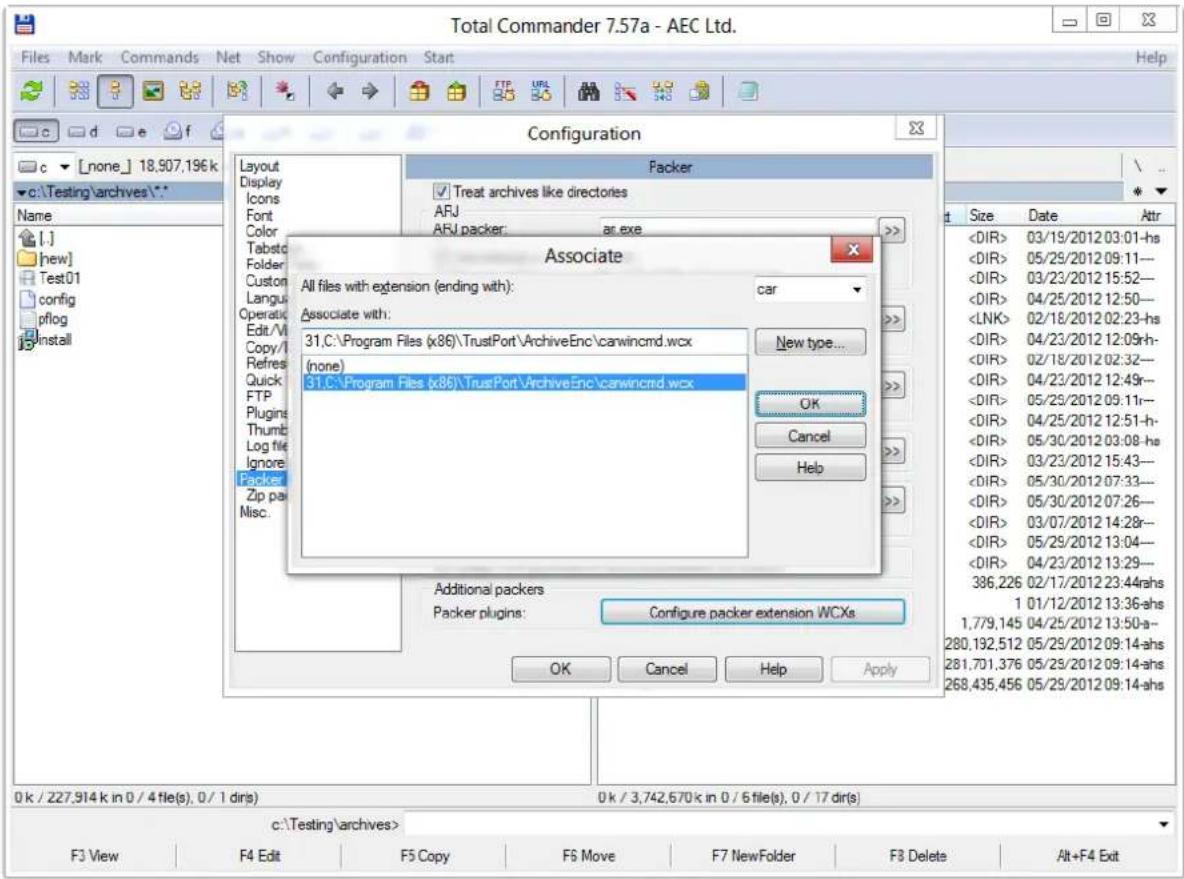Open the Help menu

(x=1151, y=57)
